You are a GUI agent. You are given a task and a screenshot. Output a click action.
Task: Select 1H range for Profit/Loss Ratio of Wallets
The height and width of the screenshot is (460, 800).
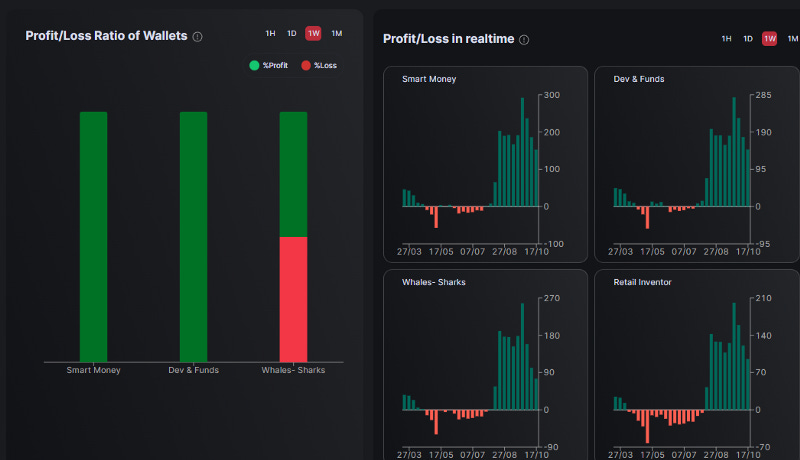270,34
